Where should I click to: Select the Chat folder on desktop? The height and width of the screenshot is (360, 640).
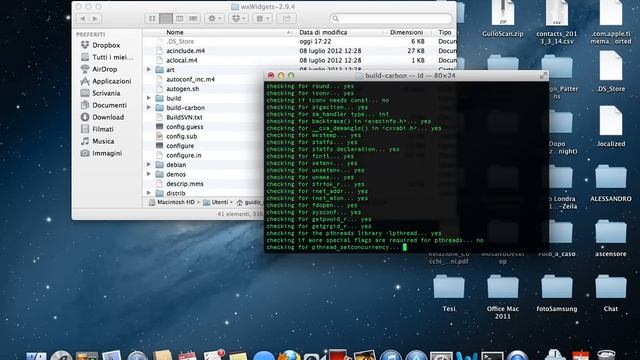[611, 293]
